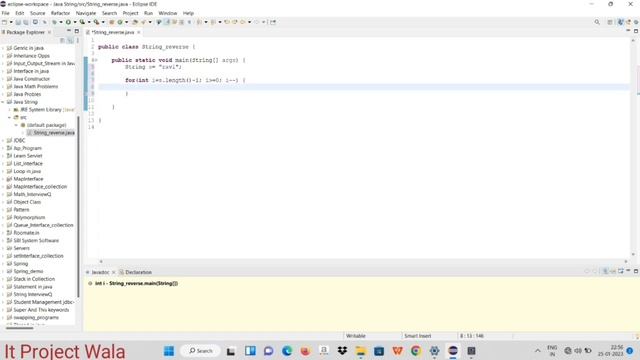Open Microsoft Edge from the taskbar
Viewport: 640px width, 360px height.
coord(287,351)
